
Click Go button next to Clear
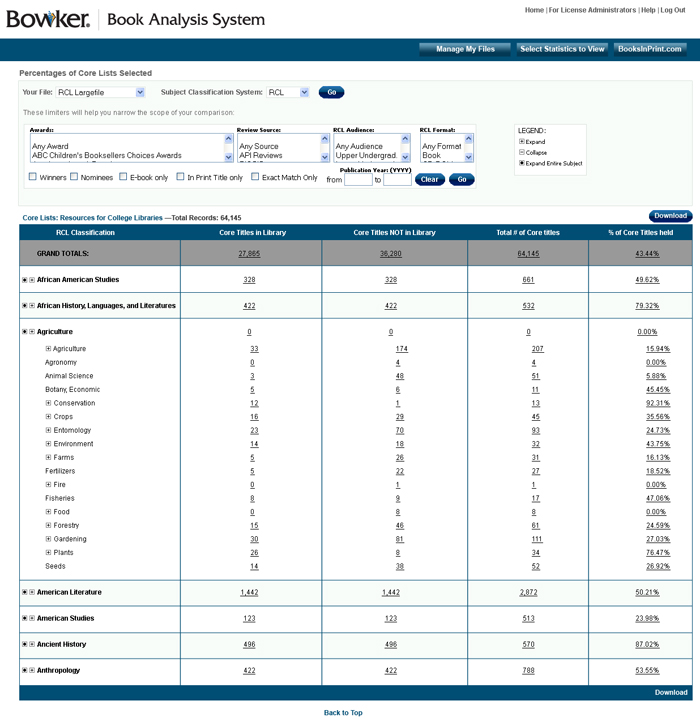coord(462,180)
